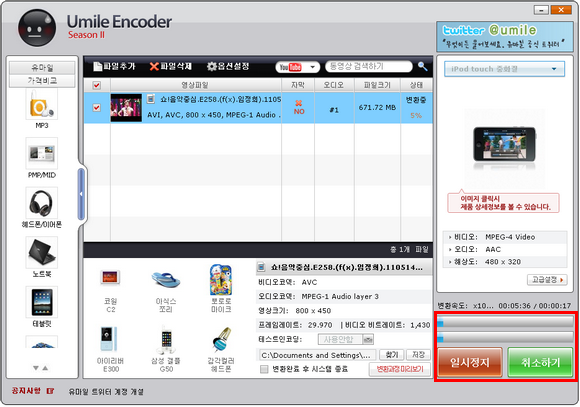The width and height of the screenshot is (580, 407).
Task: Click the 671.72 MB file size cell
Action: [377, 108]
